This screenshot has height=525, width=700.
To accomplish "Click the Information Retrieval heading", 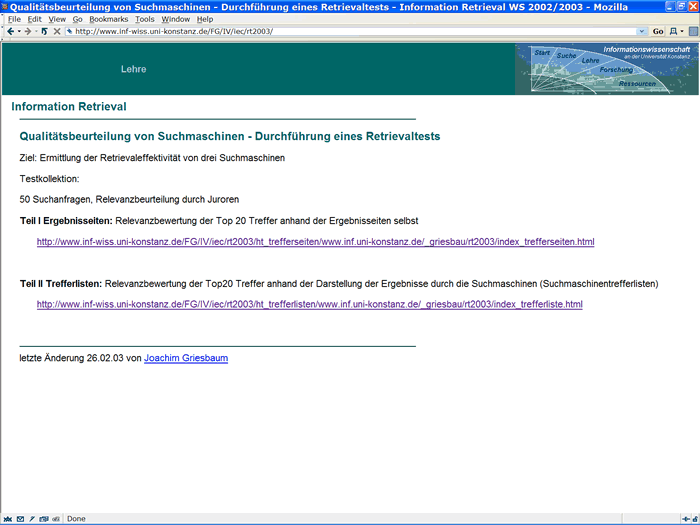I will [69, 106].
